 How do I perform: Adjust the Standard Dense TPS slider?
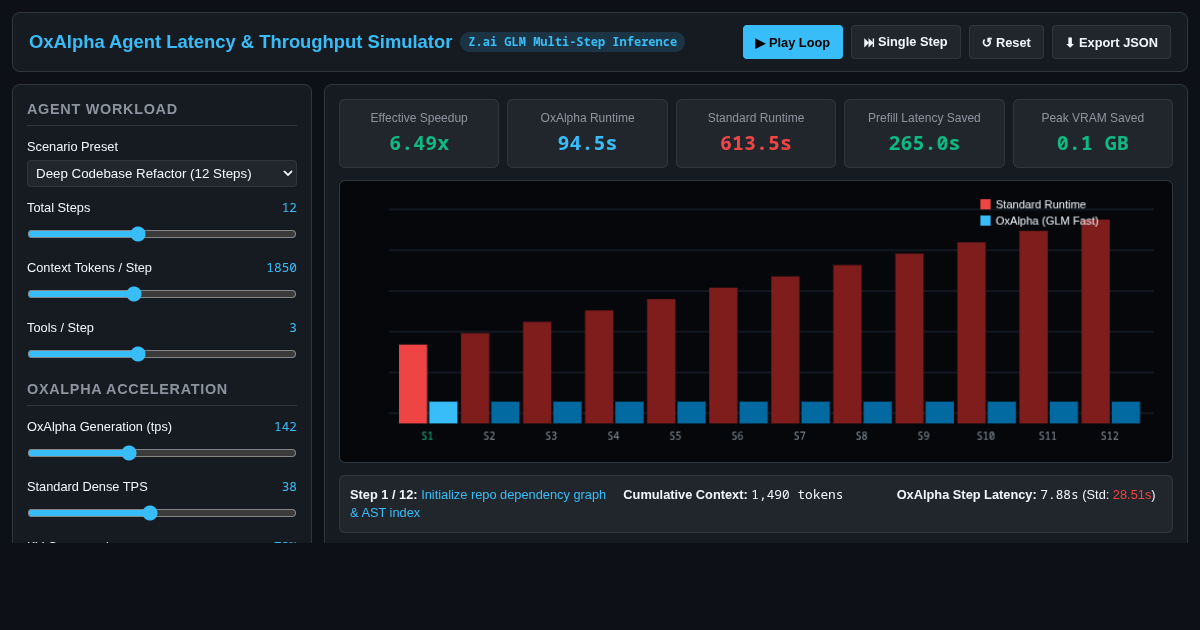click(x=162, y=513)
